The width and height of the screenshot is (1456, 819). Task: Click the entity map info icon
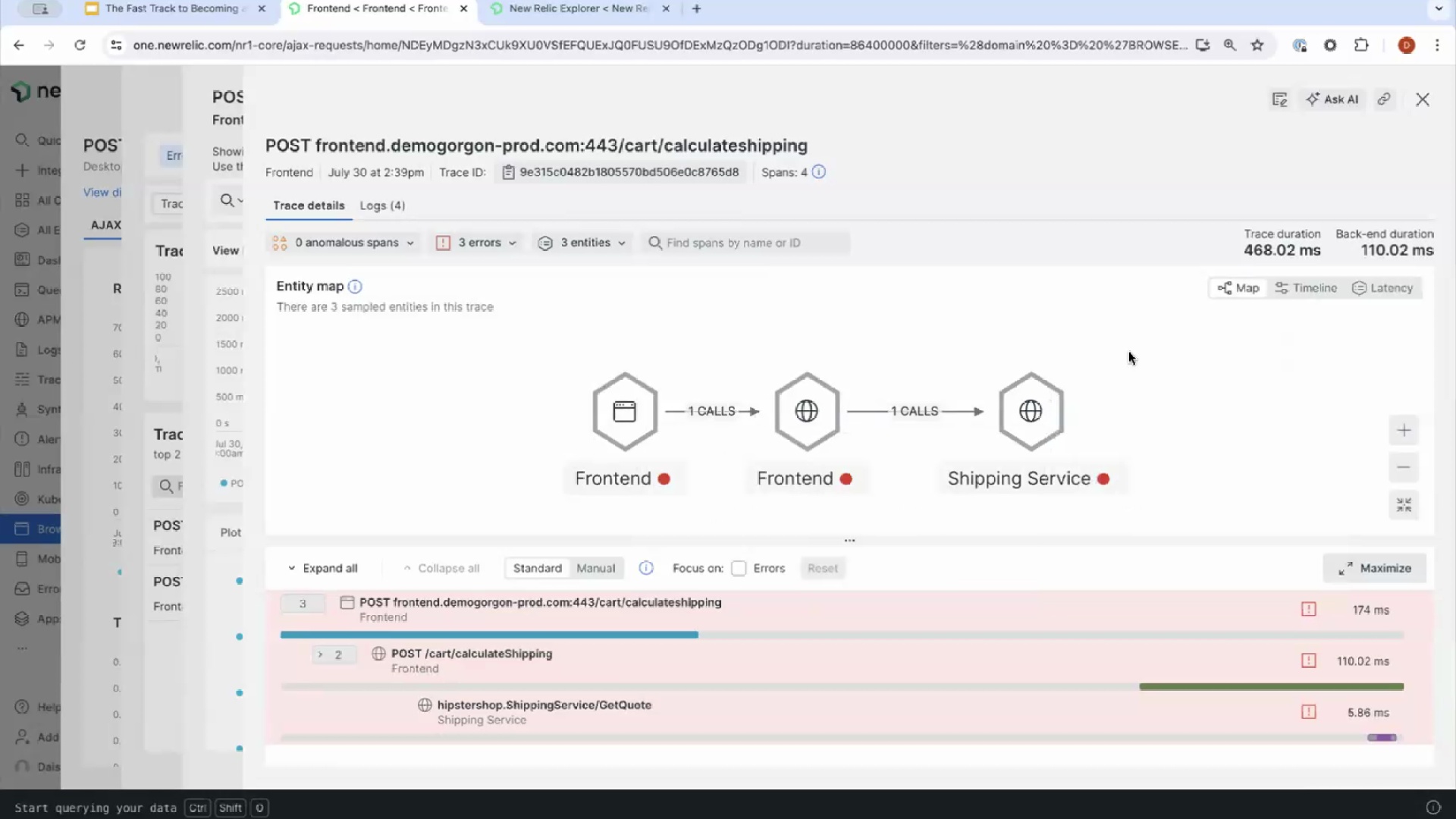(x=354, y=286)
